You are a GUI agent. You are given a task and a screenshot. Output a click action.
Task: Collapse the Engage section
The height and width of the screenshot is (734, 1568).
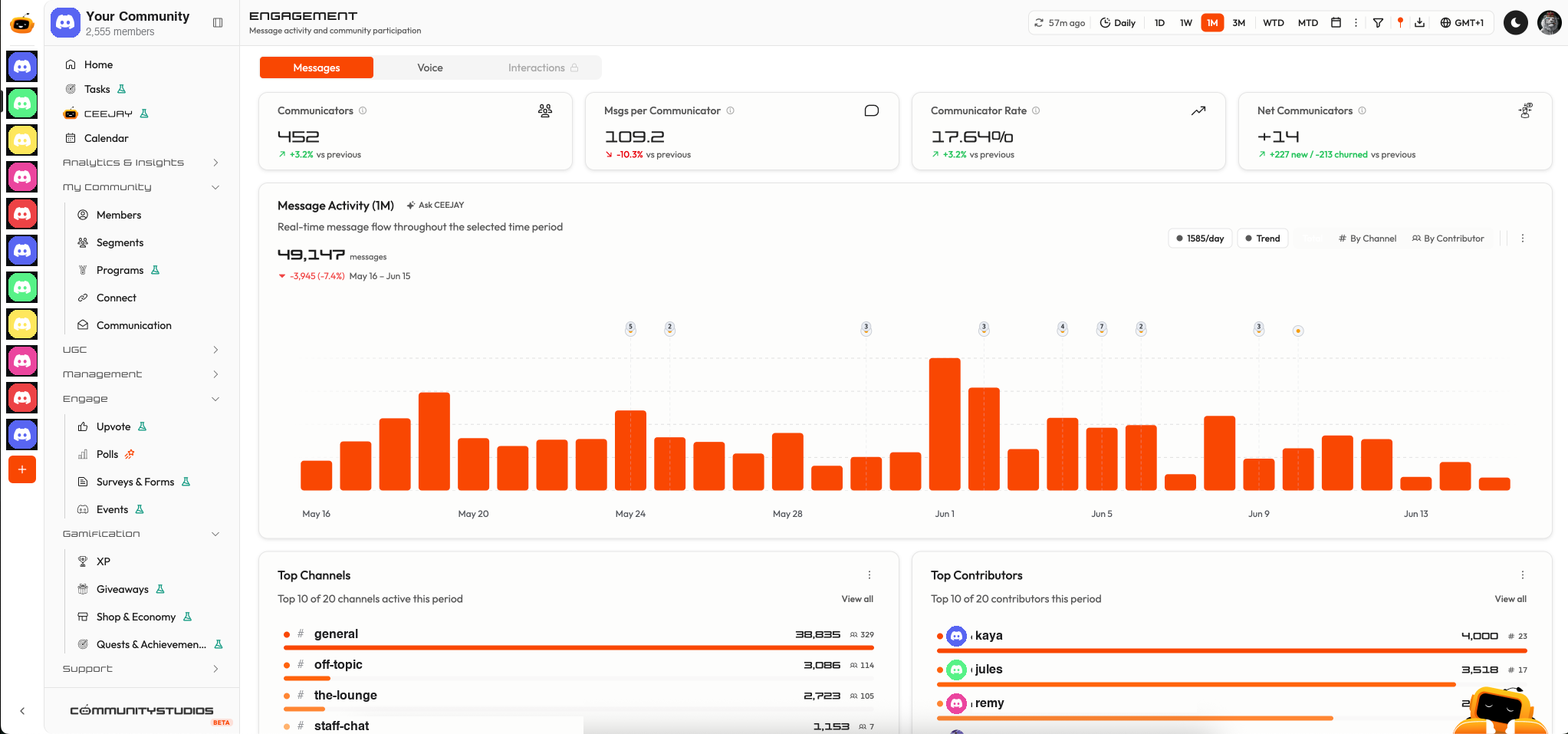coord(141,399)
